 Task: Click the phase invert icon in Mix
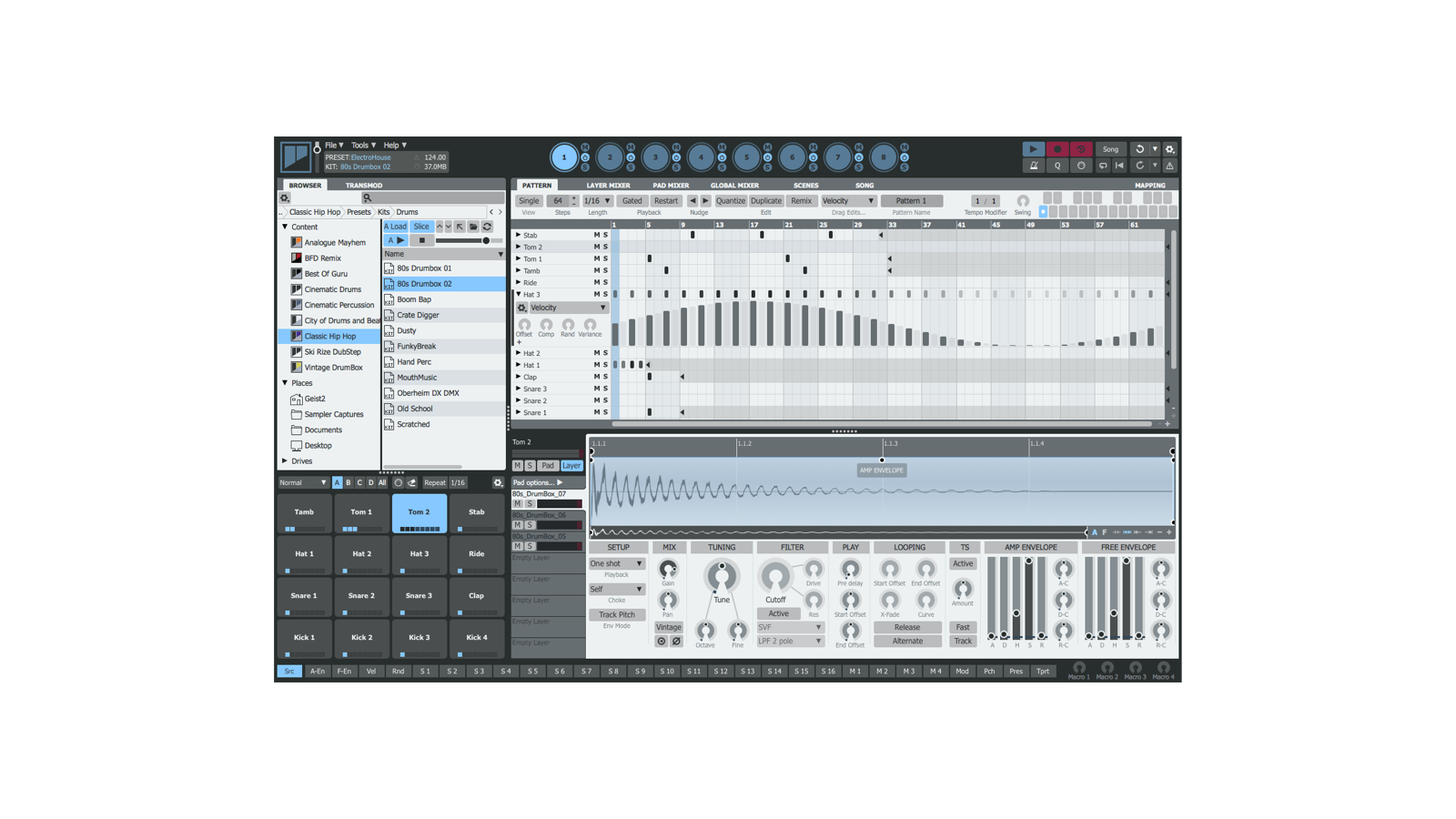point(676,642)
